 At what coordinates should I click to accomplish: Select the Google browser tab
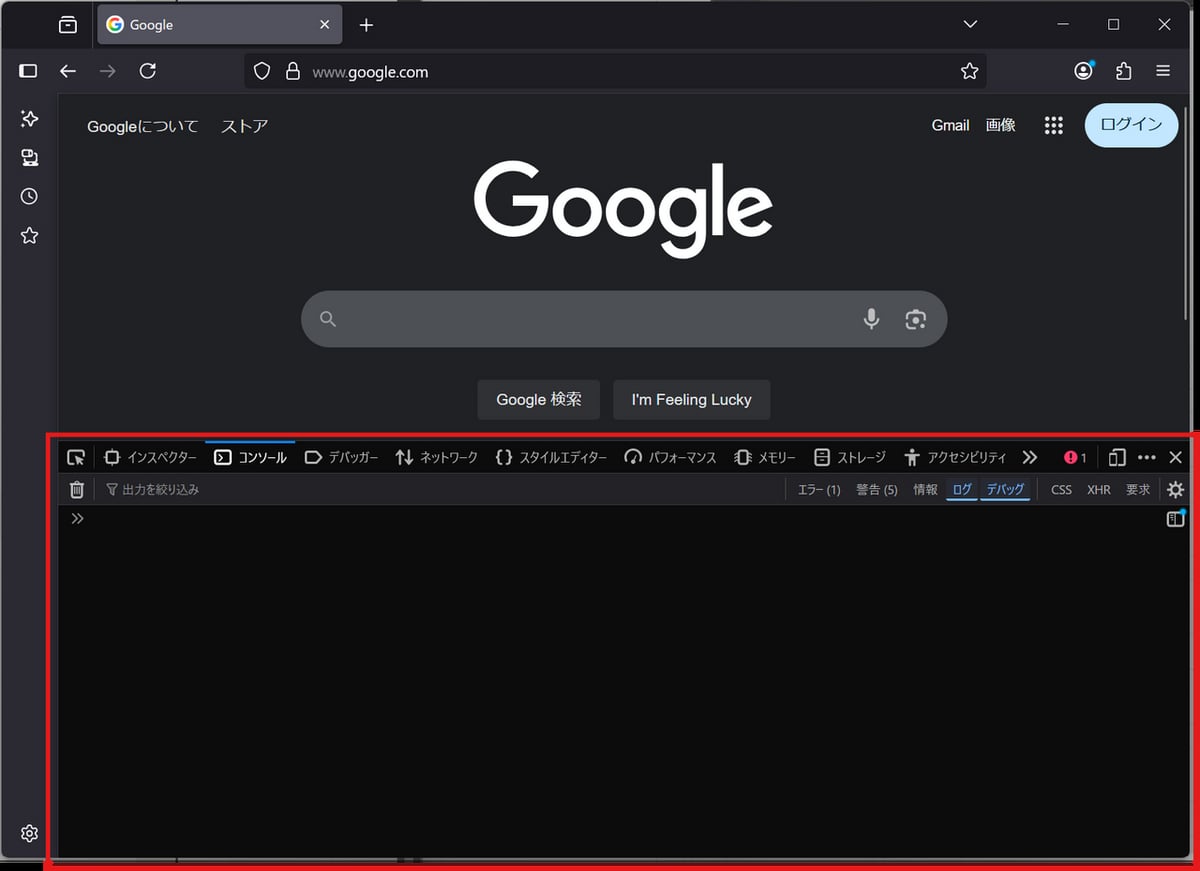(x=219, y=25)
